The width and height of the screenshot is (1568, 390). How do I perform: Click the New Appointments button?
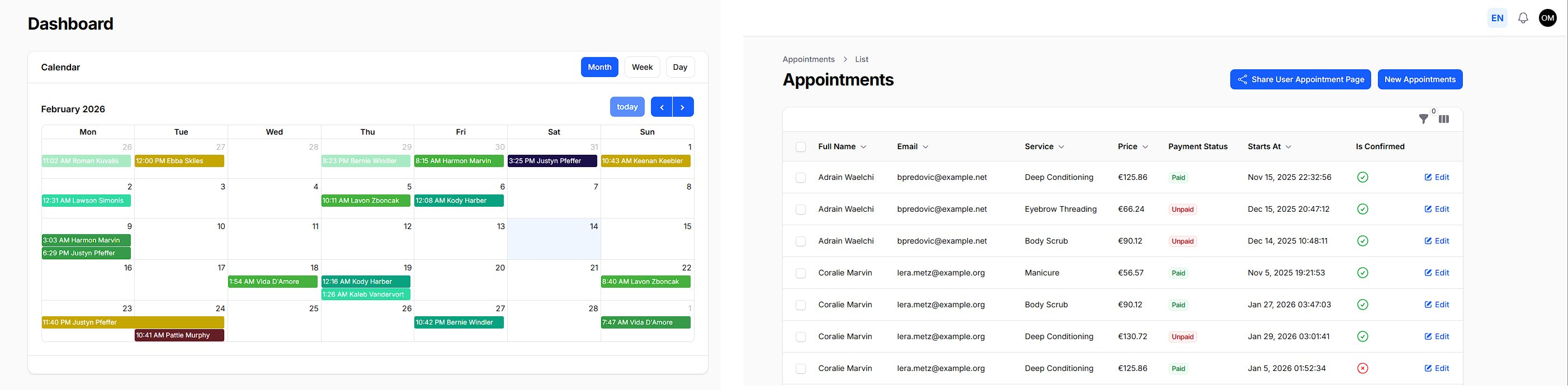(x=1419, y=79)
